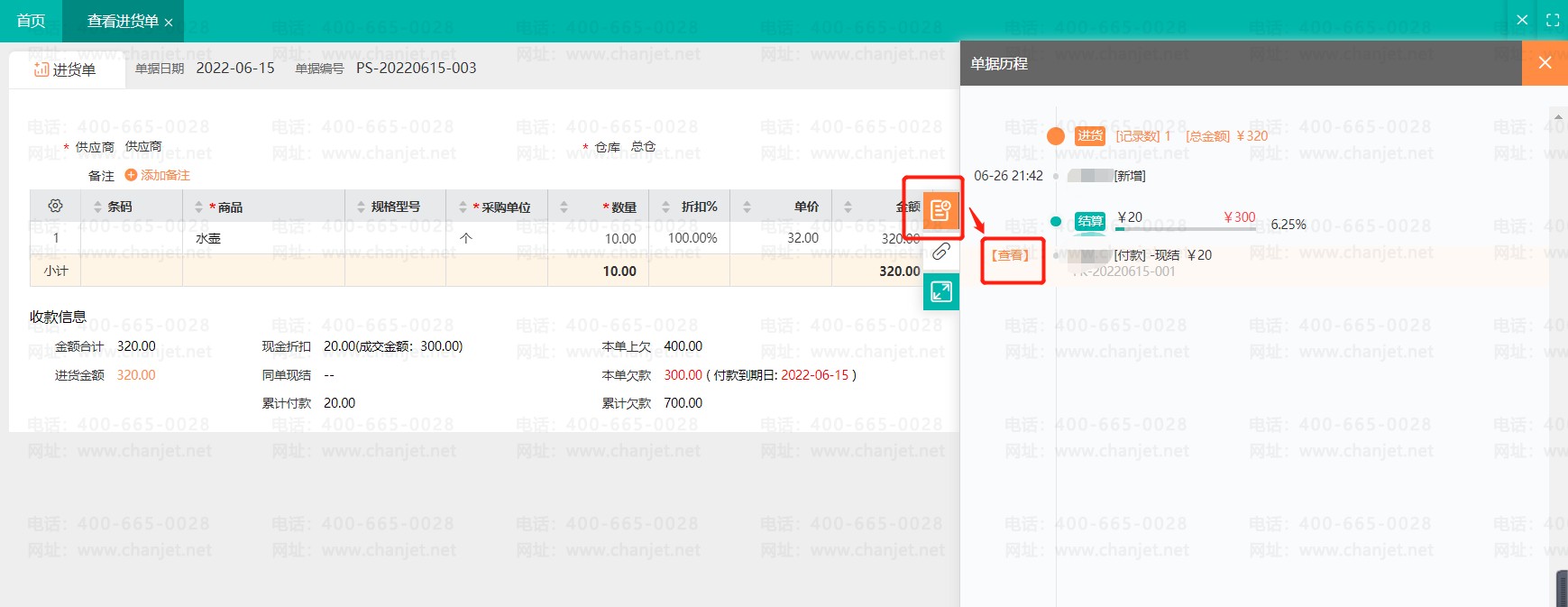This screenshot has width=1568, height=607.
Task: Click the orange 进货 timeline node
Action: 1056,136
